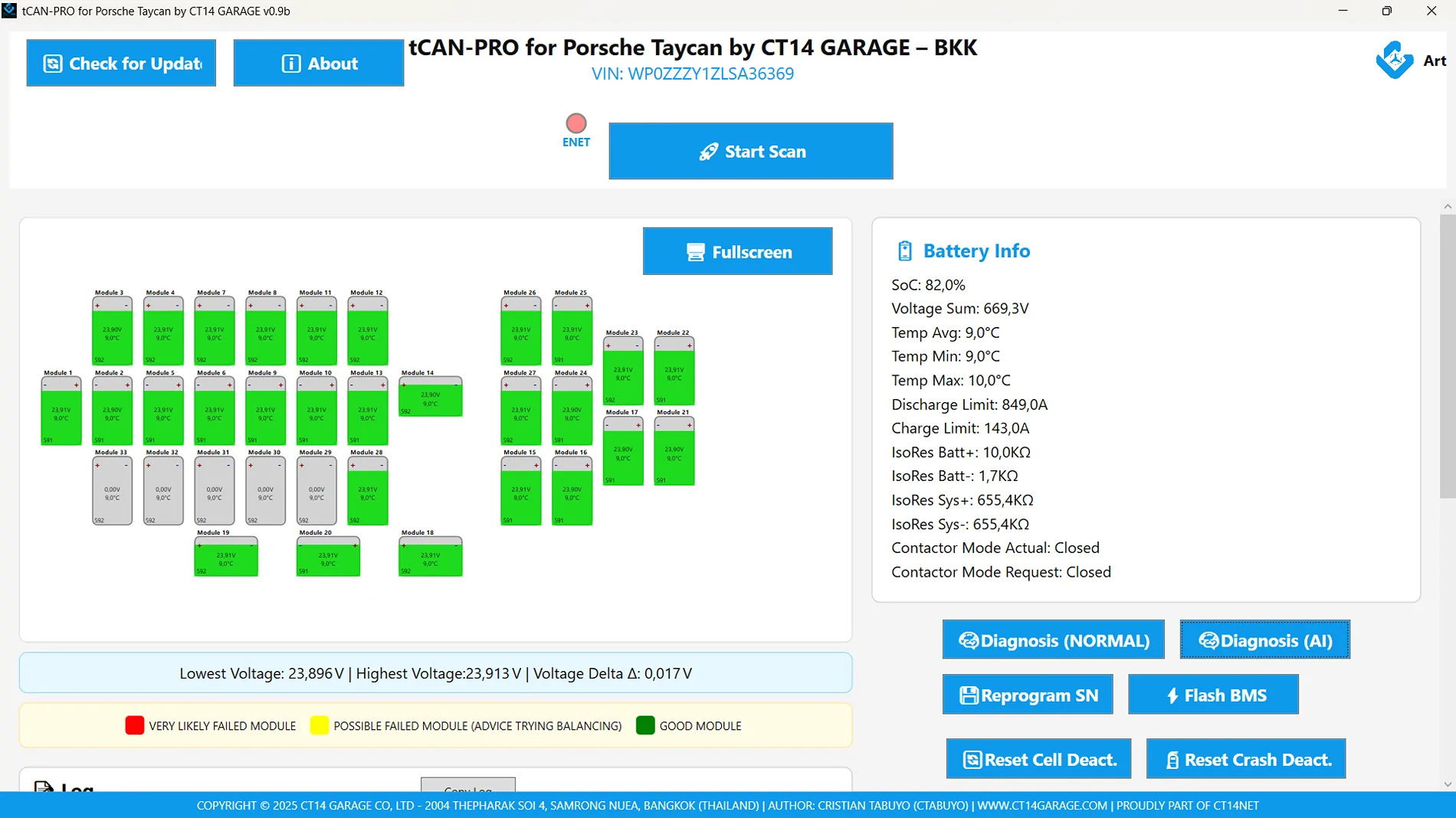
Task: Click the 'IsoRes Sys+: 655,4KΩ' line
Action: pos(962,500)
